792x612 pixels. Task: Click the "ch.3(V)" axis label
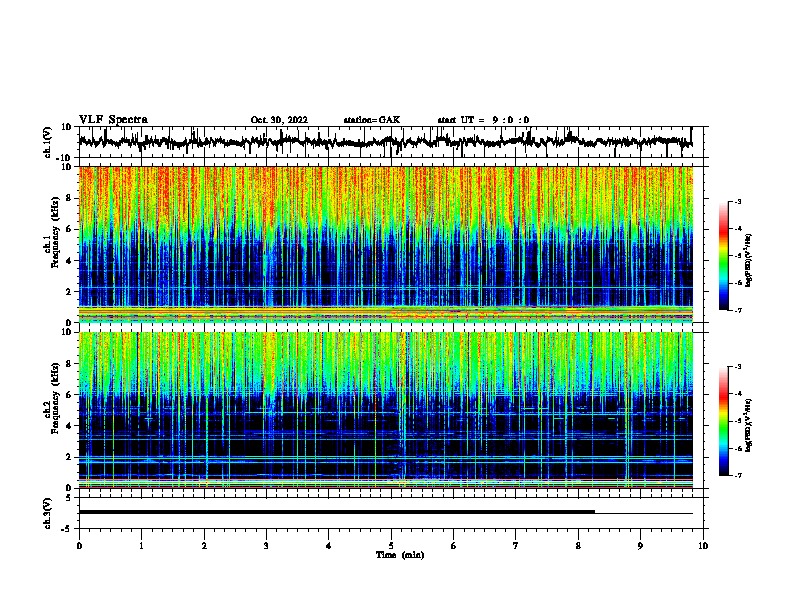(48, 513)
